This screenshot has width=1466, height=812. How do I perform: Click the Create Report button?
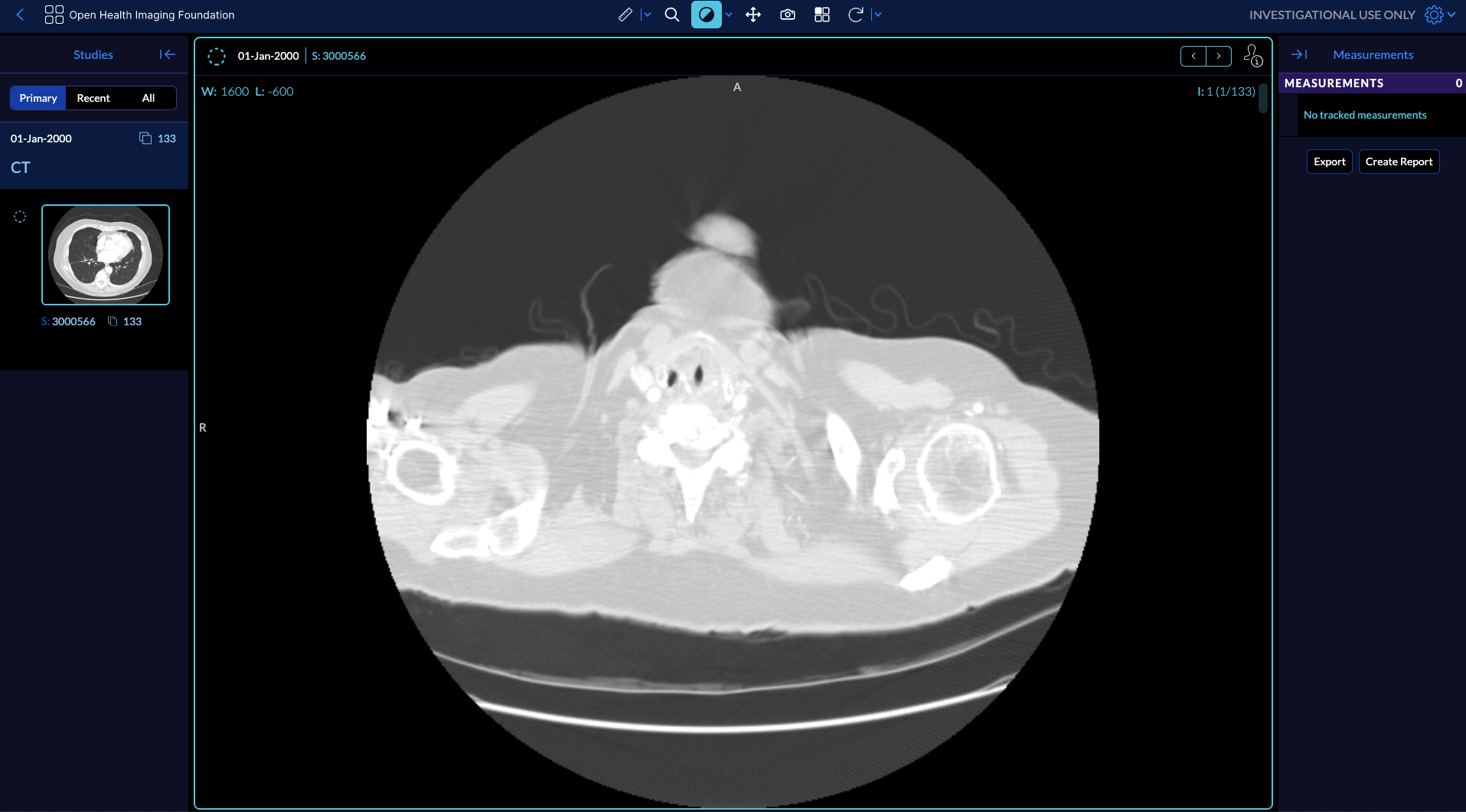[1399, 161]
